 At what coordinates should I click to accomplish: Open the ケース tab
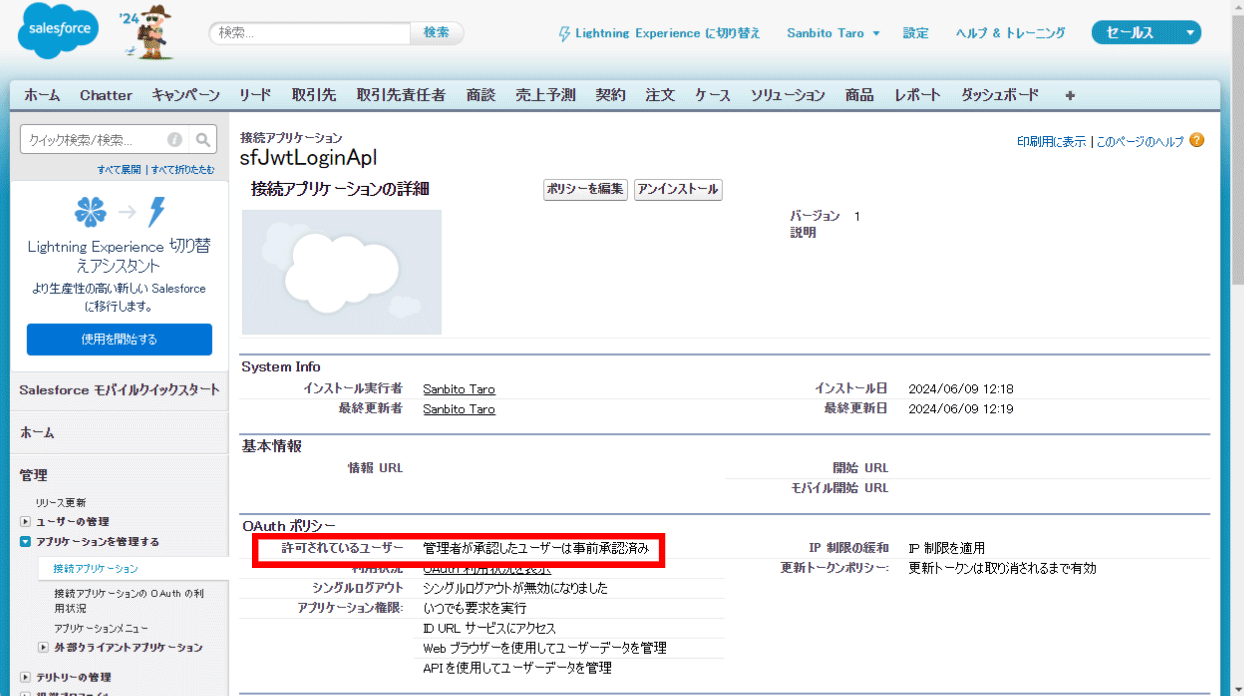[713, 95]
